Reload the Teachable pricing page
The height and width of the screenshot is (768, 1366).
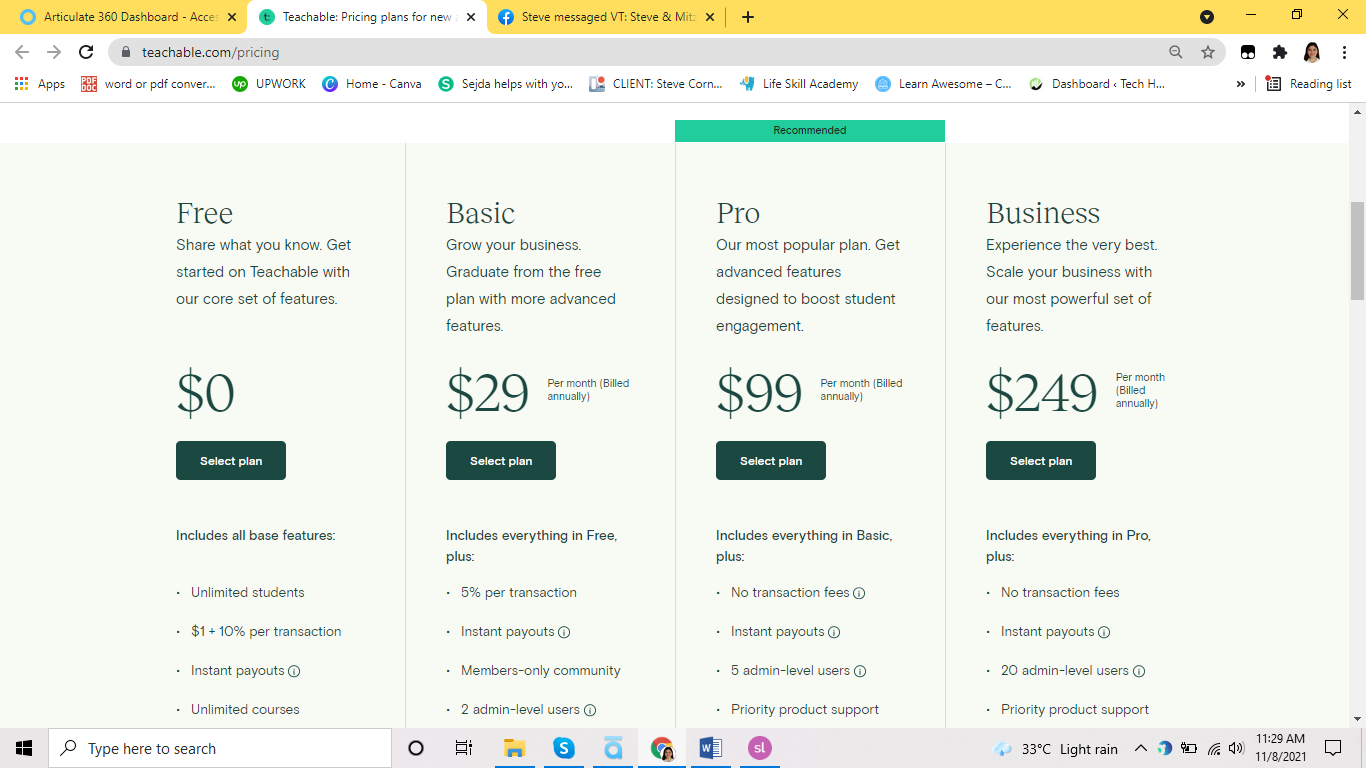point(86,52)
